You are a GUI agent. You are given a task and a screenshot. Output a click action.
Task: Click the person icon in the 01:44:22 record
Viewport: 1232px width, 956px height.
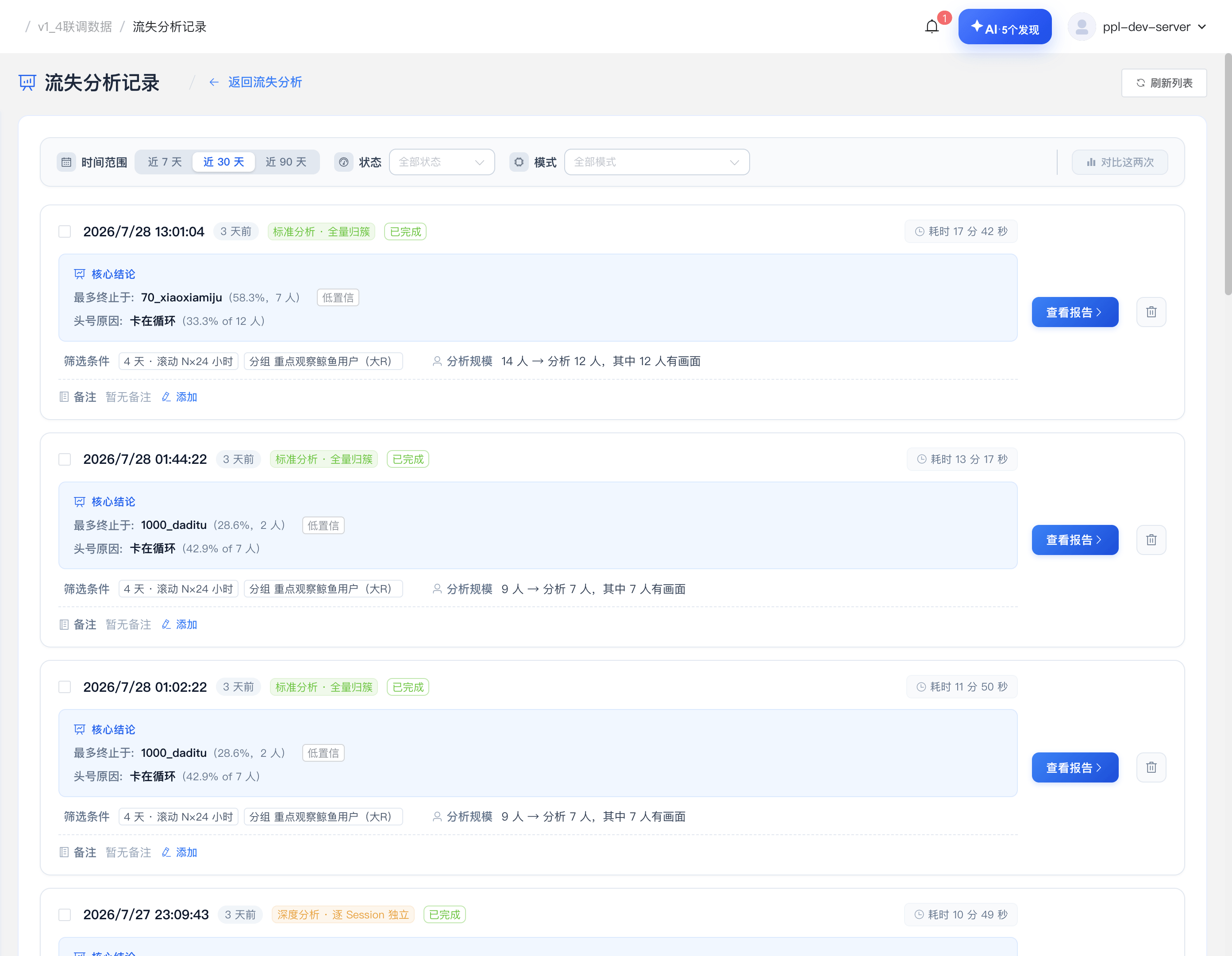click(x=437, y=589)
